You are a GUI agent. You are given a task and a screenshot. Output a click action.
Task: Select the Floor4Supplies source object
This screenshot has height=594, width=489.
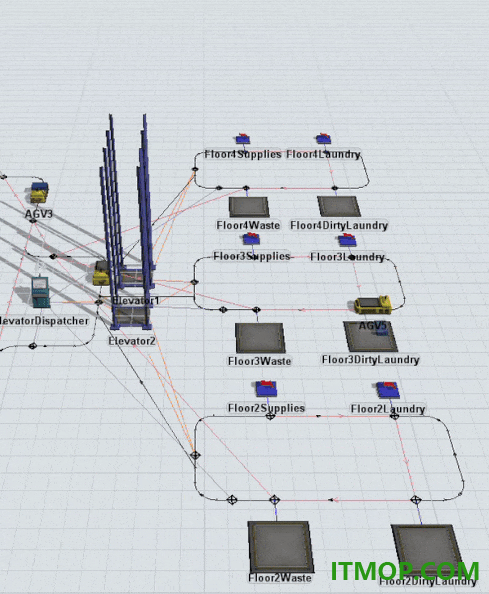click(x=243, y=139)
